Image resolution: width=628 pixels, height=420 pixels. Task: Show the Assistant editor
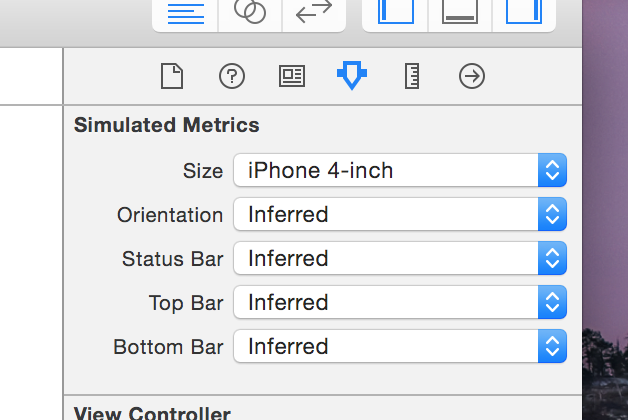tap(250, 13)
